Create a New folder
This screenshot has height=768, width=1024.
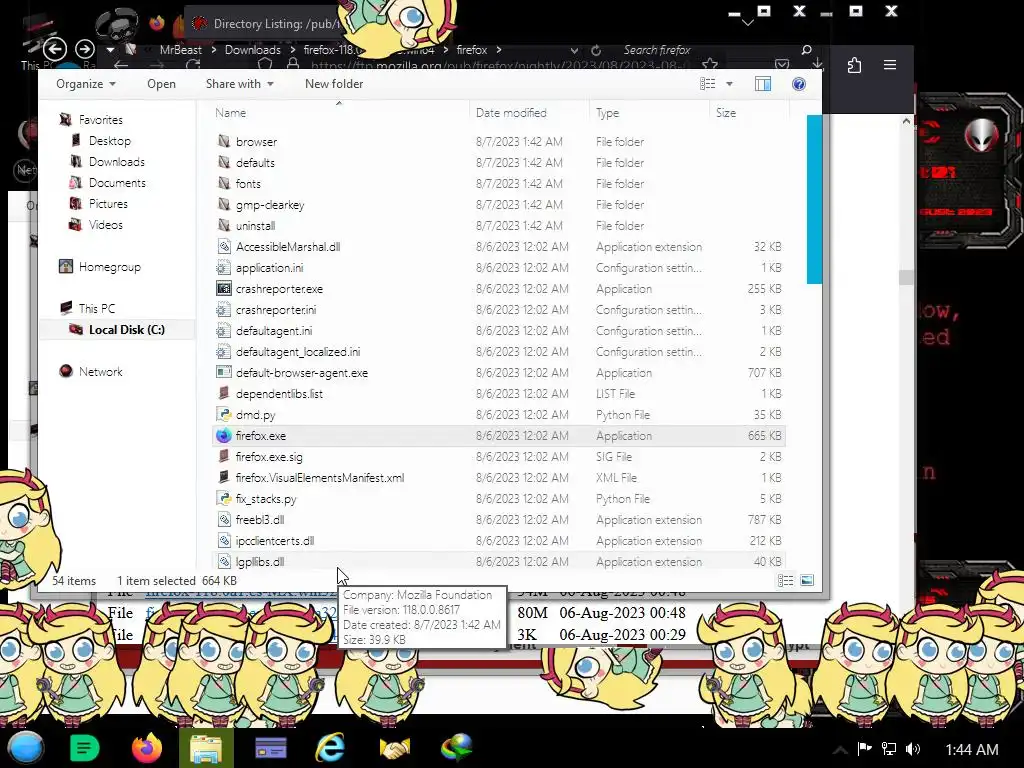[x=334, y=84]
